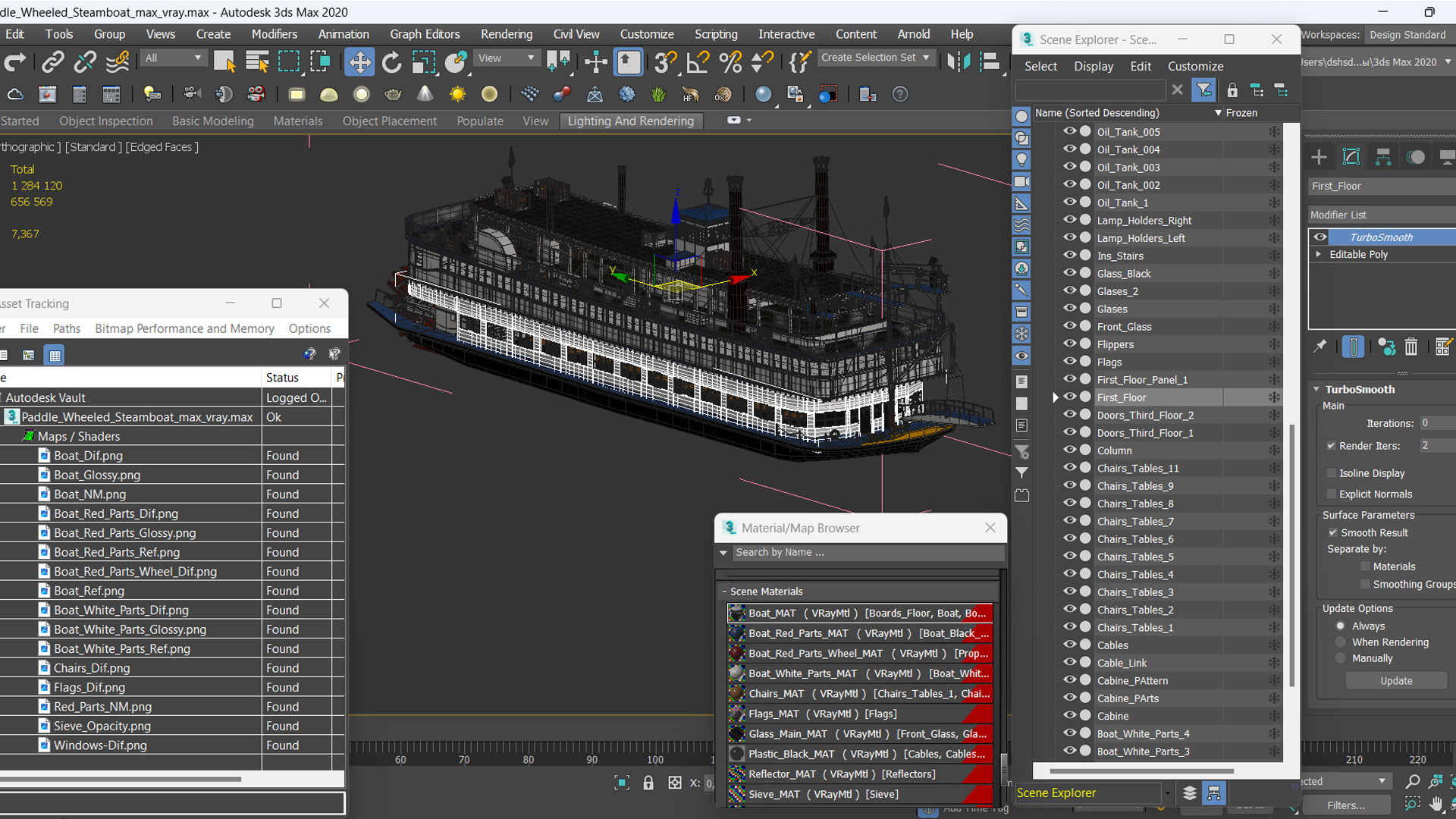Image resolution: width=1456 pixels, height=819 pixels.
Task: Clear the Scene Explorer search box
Action: pyautogui.click(x=1177, y=90)
